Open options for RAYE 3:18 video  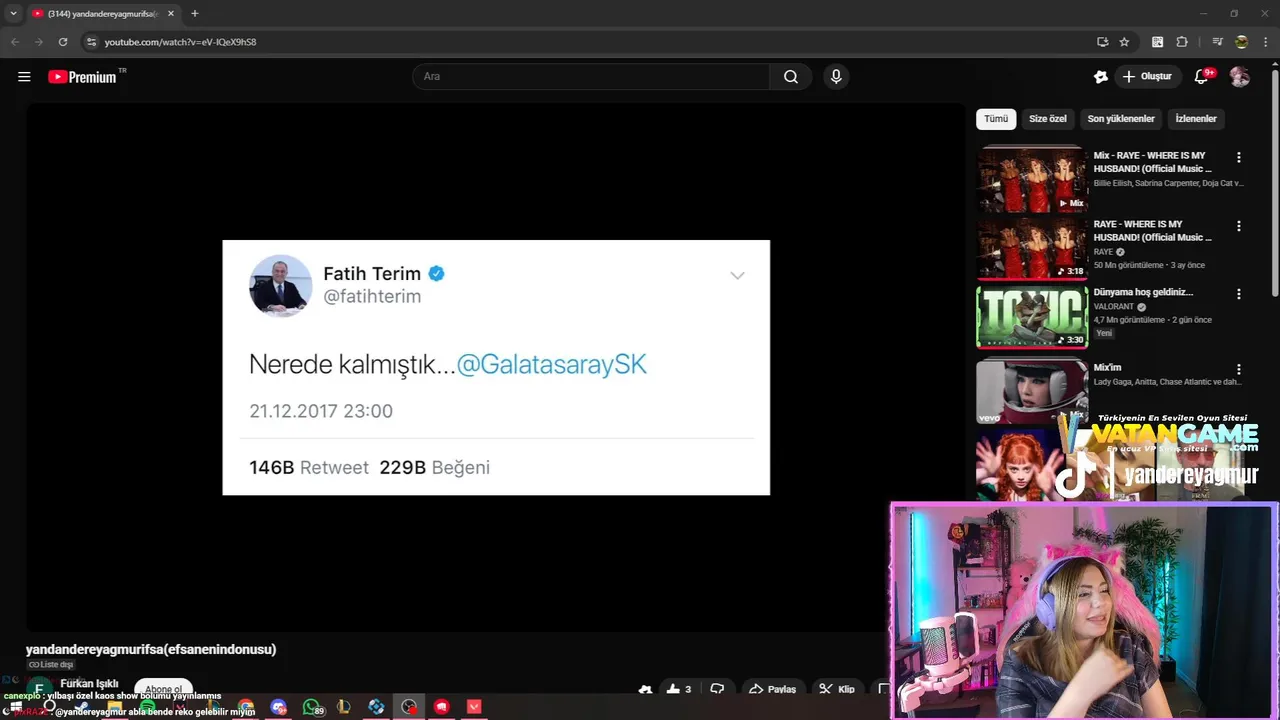[x=1239, y=226]
